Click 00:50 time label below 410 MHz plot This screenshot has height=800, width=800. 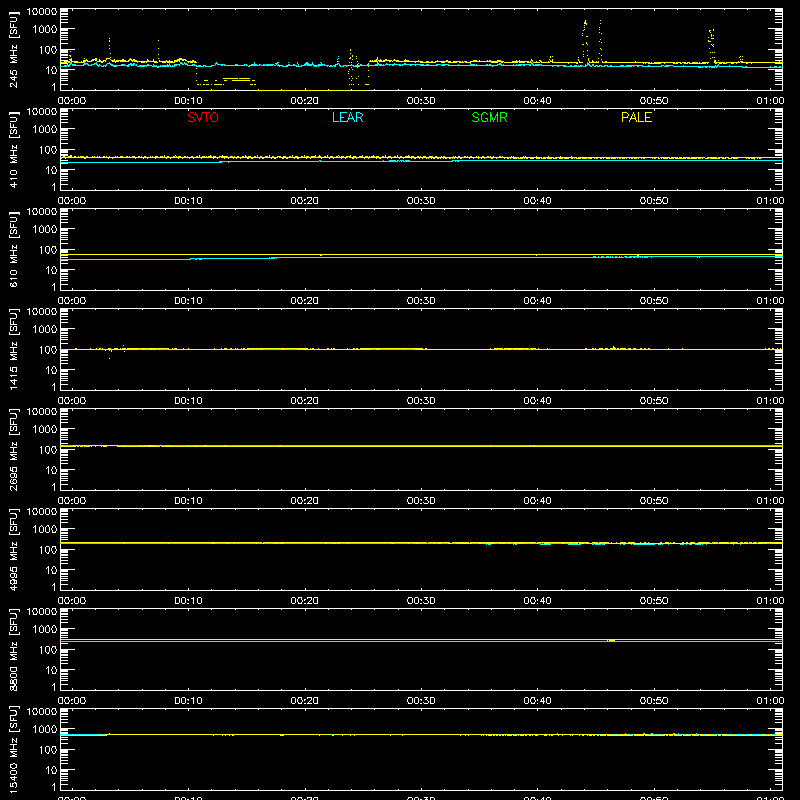click(x=654, y=201)
